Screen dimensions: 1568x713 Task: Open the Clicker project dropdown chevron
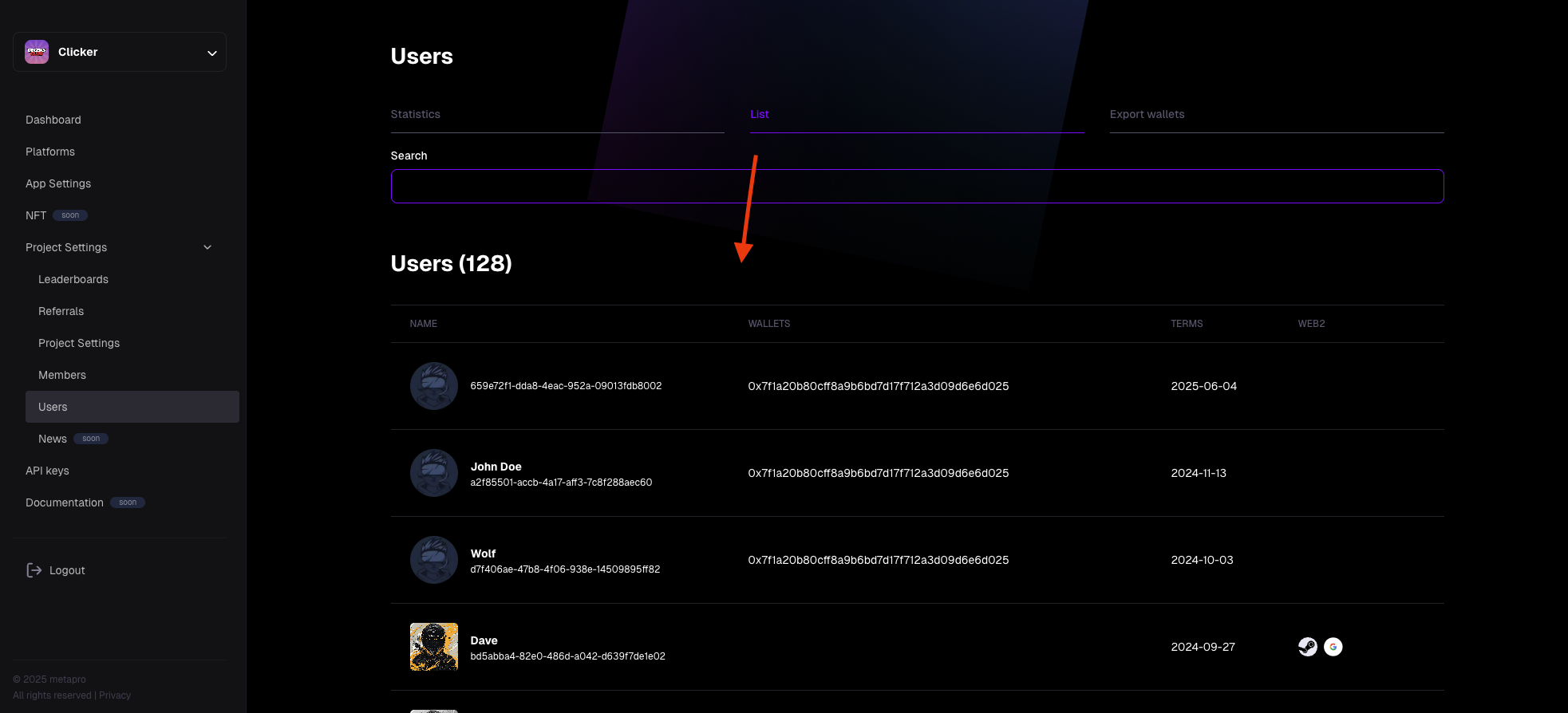pyautogui.click(x=212, y=53)
